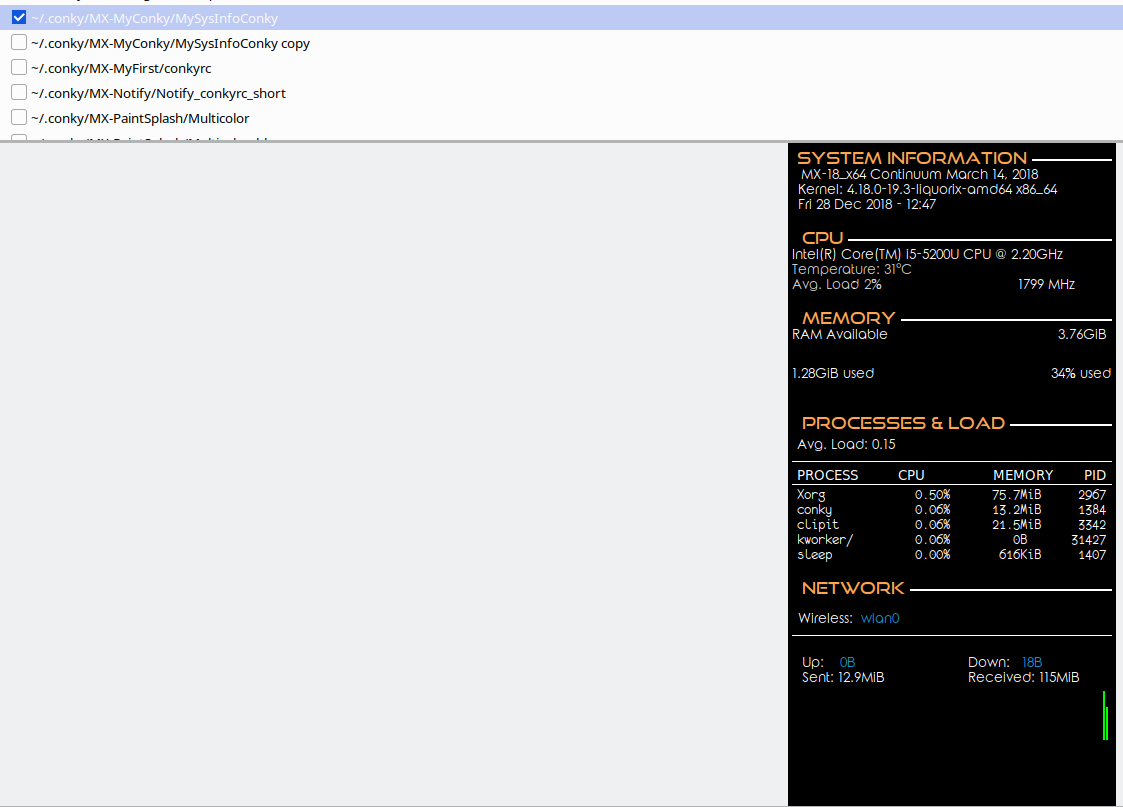Select the ~/.conky/MX-MyFirst/conkyrc entry
The image size is (1123, 807).
(121, 69)
